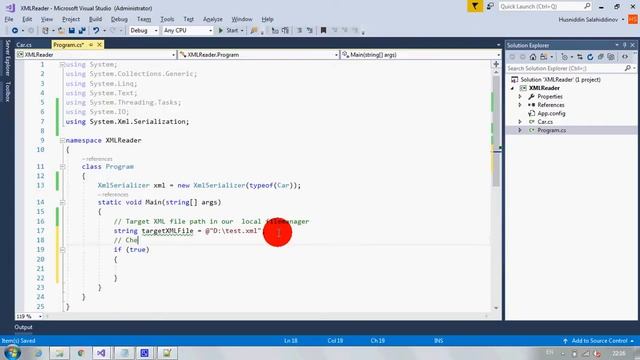Collapse the namespace XMLReader code block
Image resolution: width=640 pixels, height=360 pixels.
point(62,140)
